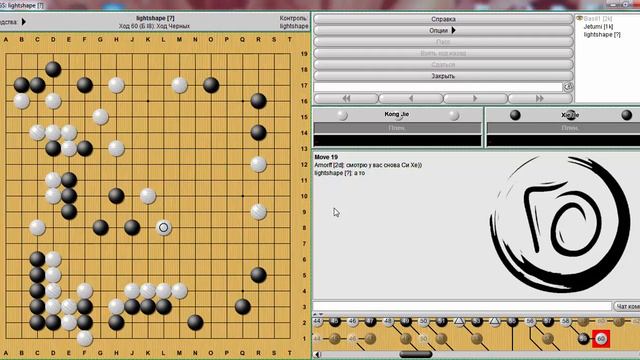Click the empty Q4 star point on the board

tap(243, 291)
